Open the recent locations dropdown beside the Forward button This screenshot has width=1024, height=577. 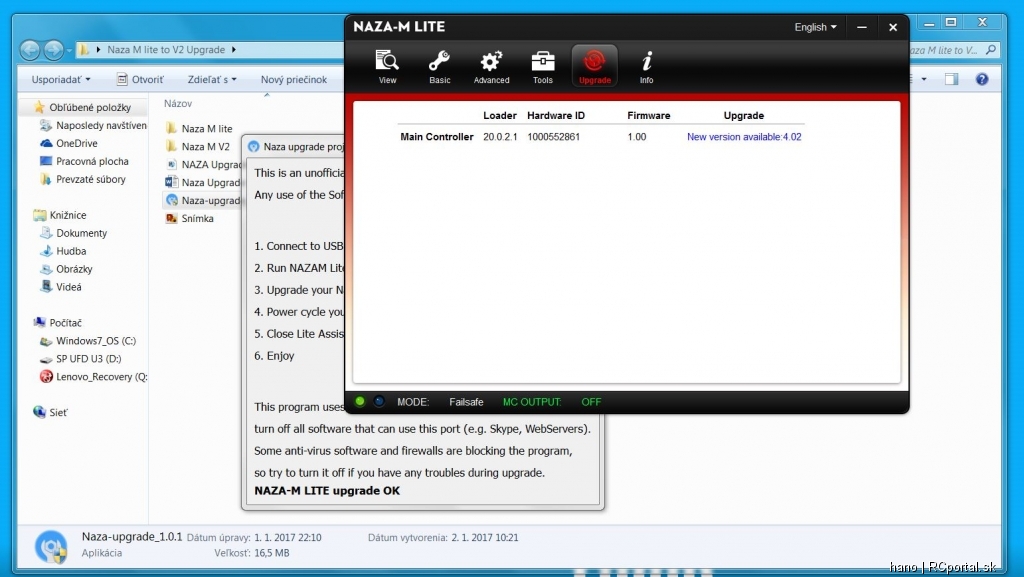point(69,50)
